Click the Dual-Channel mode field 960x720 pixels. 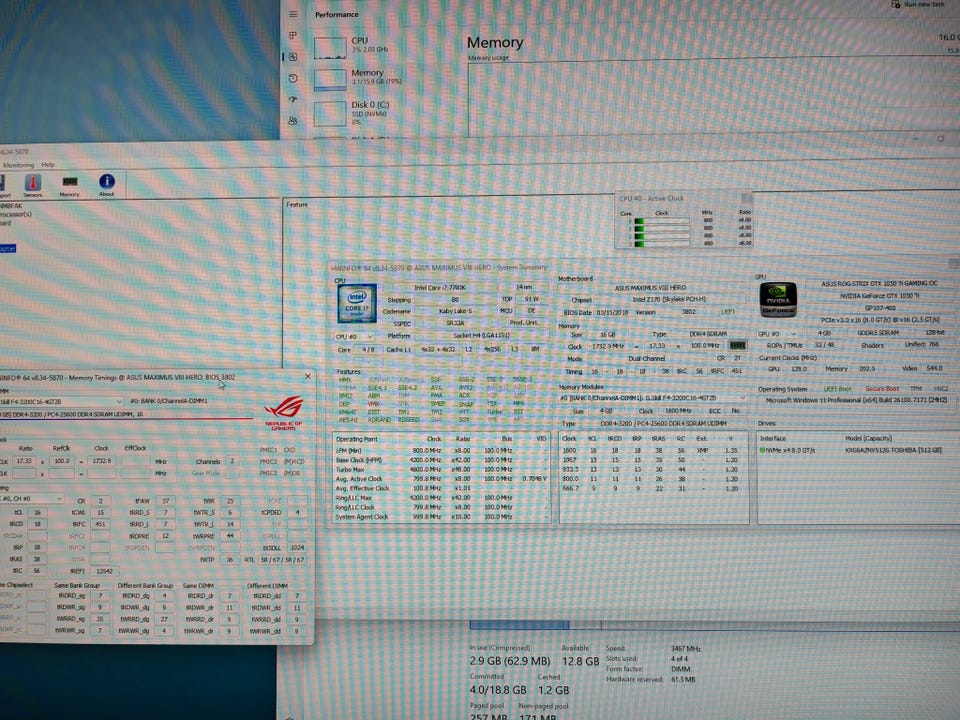646,358
